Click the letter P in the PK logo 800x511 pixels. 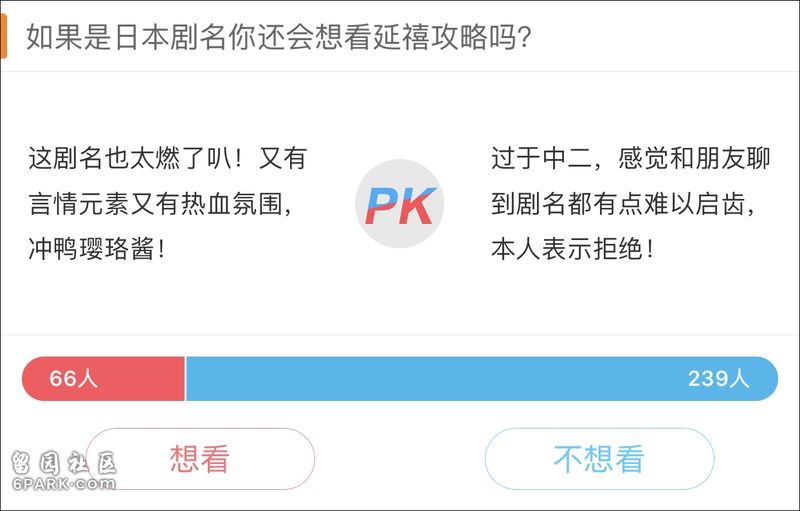381,206
